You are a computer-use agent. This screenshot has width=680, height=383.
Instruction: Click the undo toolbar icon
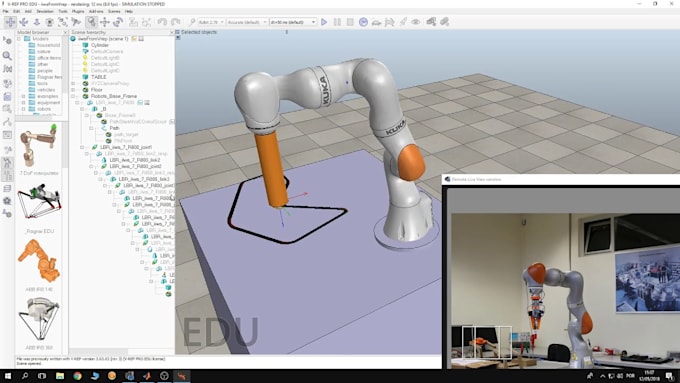(162, 22)
